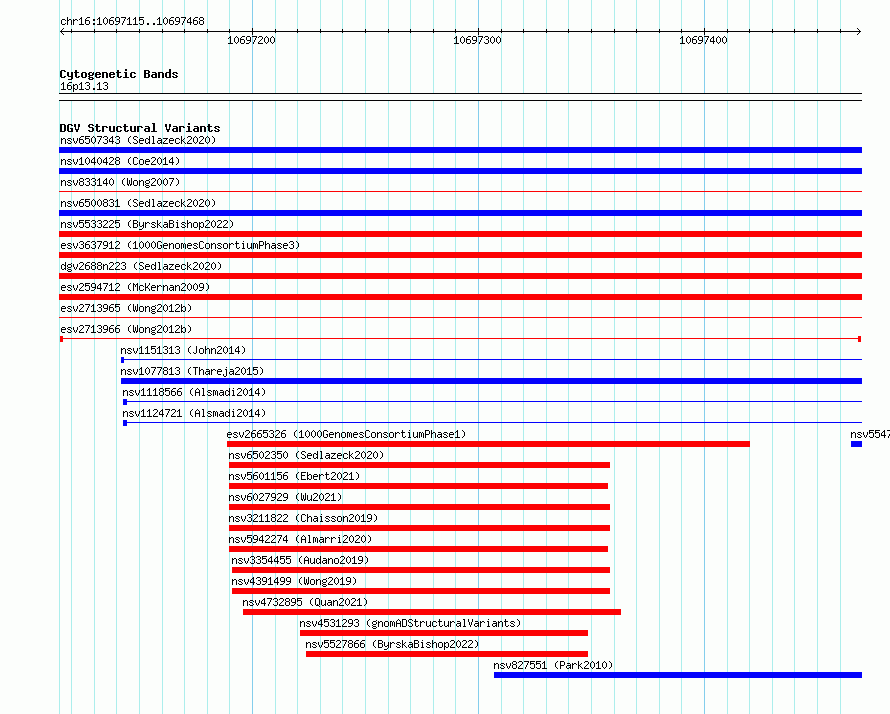890x714 pixels.
Task: Open the nsv1040428 (Coe2014) label
Action: (120, 161)
